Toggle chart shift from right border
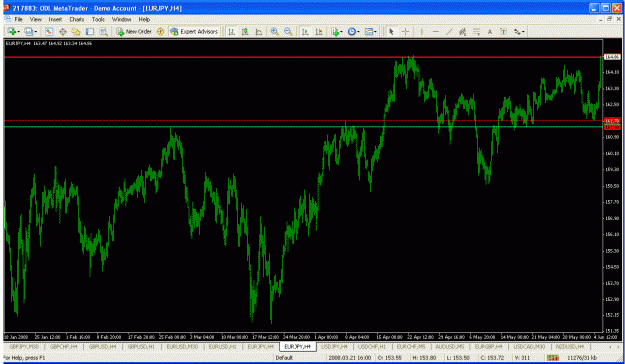Image resolution: width=625 pixels, height=364 pixels. [319, 31]
